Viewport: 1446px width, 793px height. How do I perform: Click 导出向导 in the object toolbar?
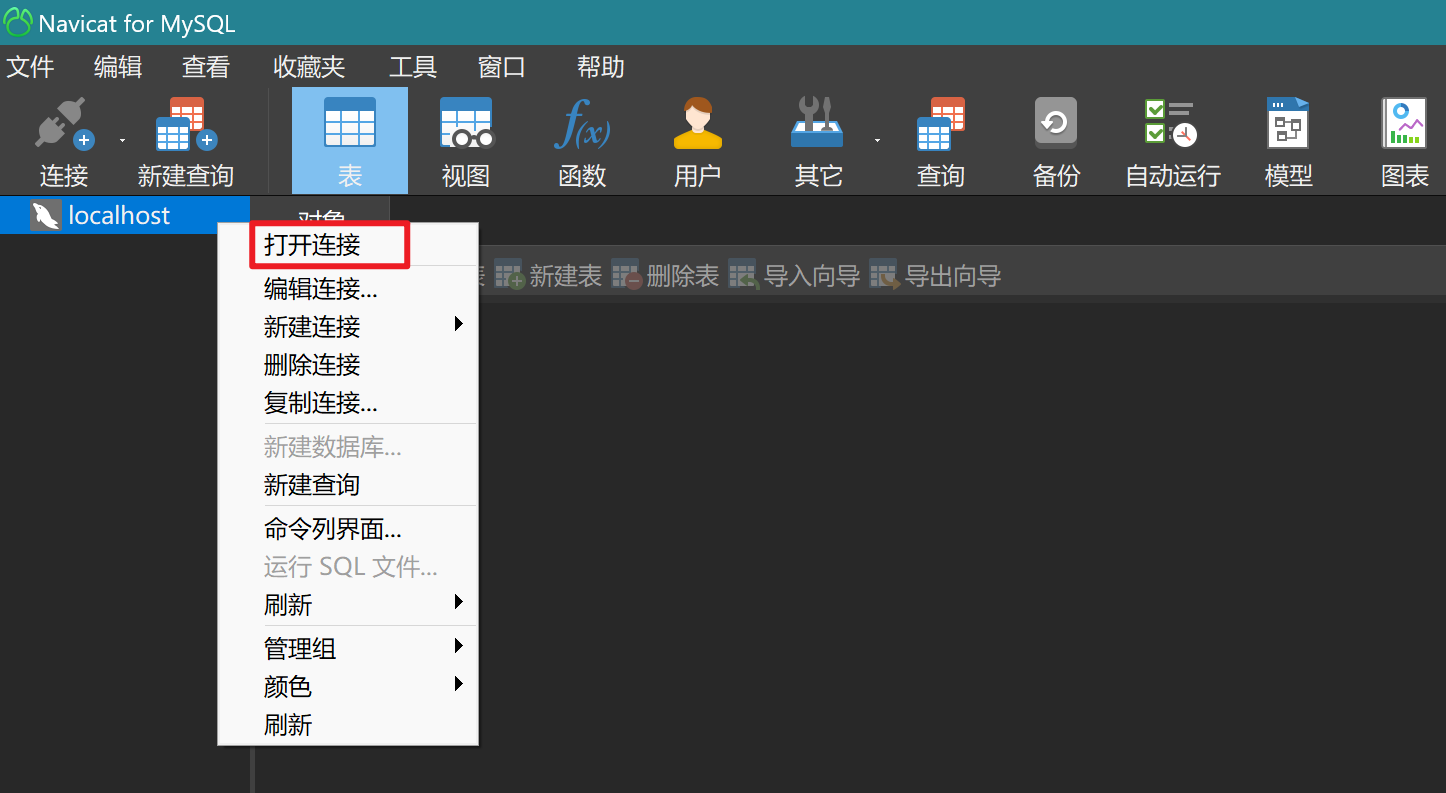tap(935, 276)
